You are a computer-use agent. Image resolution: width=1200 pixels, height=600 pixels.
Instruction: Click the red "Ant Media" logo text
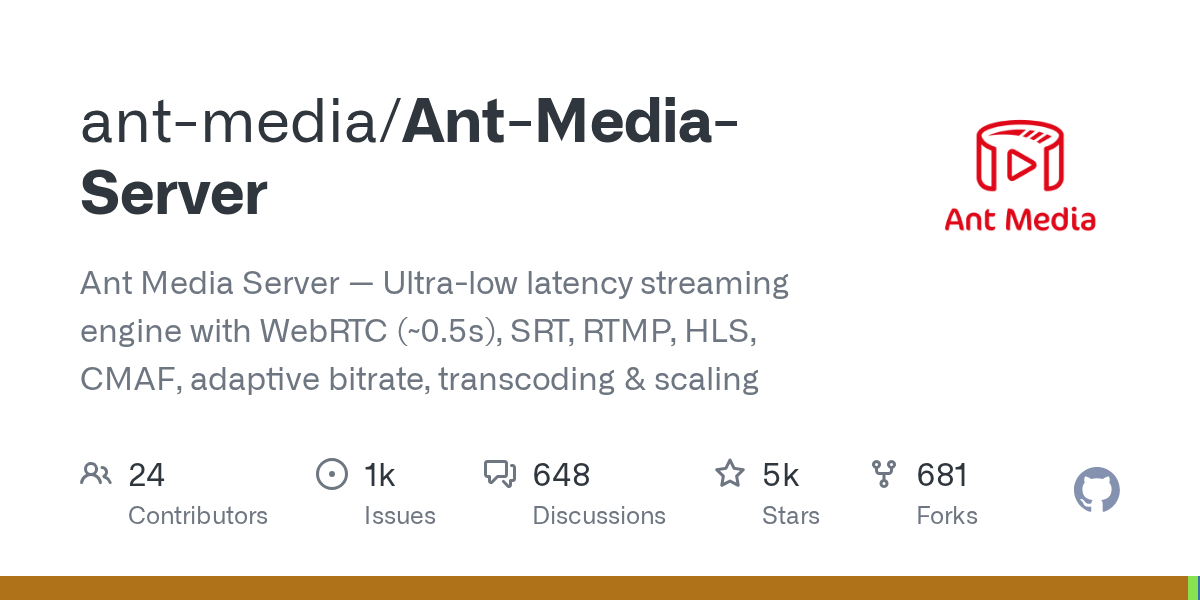pos(1020,219)
